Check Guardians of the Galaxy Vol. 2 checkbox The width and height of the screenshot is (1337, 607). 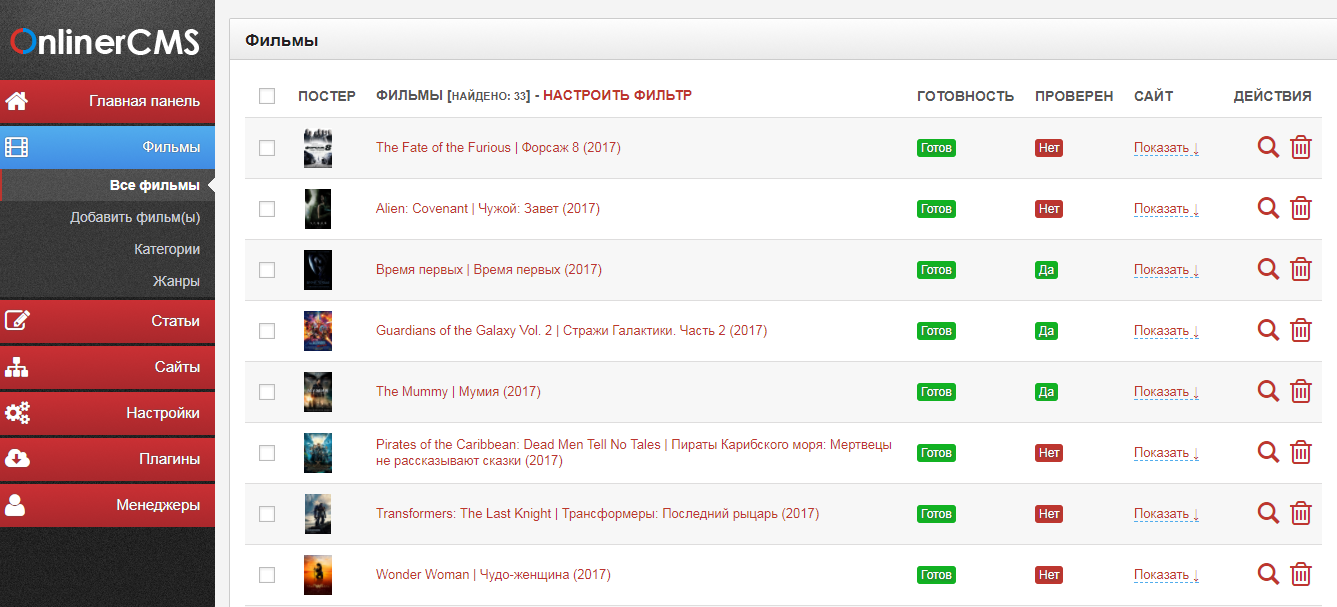(x=267, y=331)
